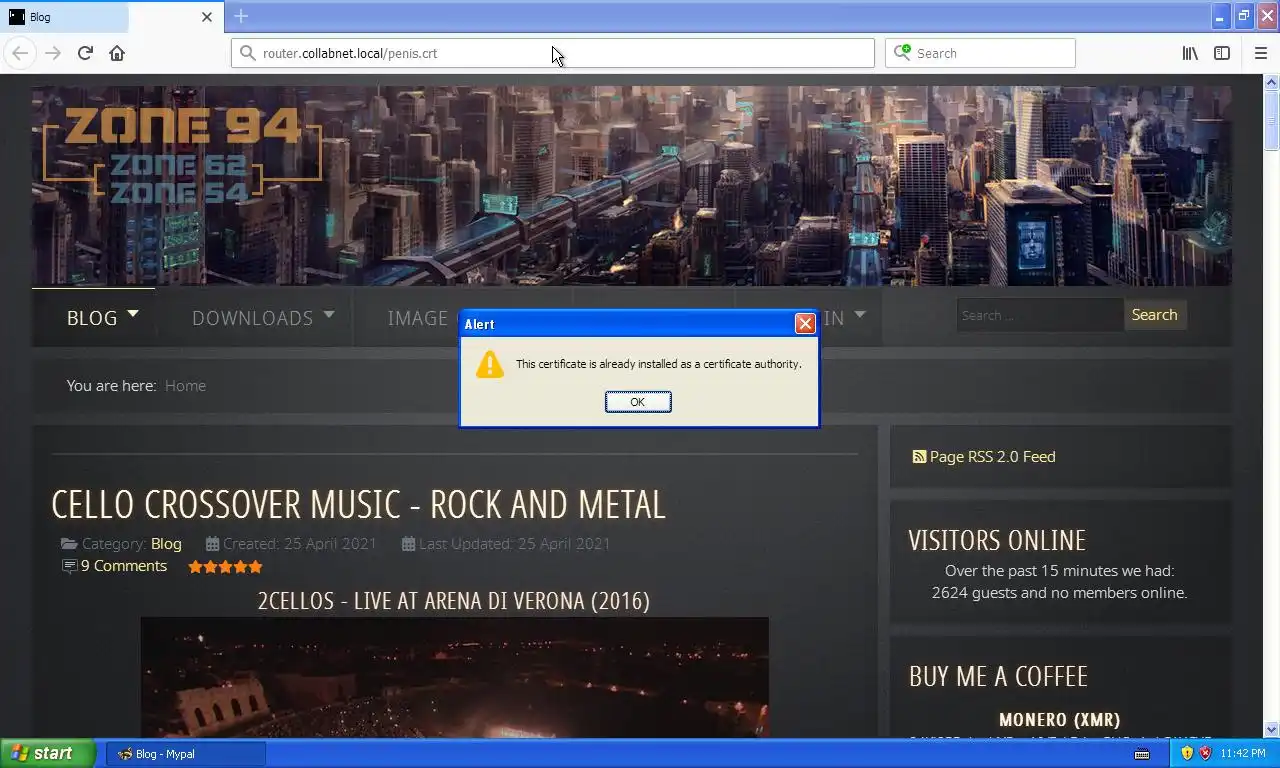Screen dimensions: 1280x768
Task: Open the DOWNLOADS menu
Action: [252, 318]
